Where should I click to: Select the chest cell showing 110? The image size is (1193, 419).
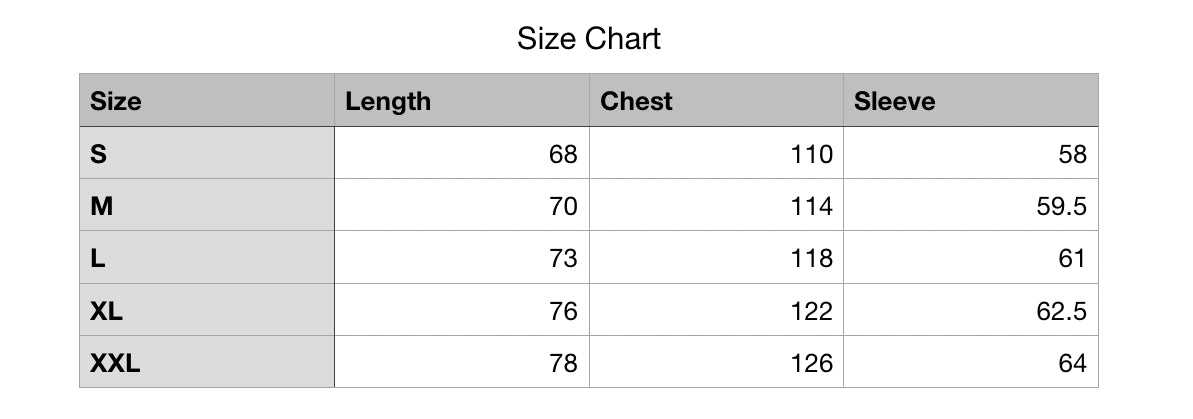(810, 154)
